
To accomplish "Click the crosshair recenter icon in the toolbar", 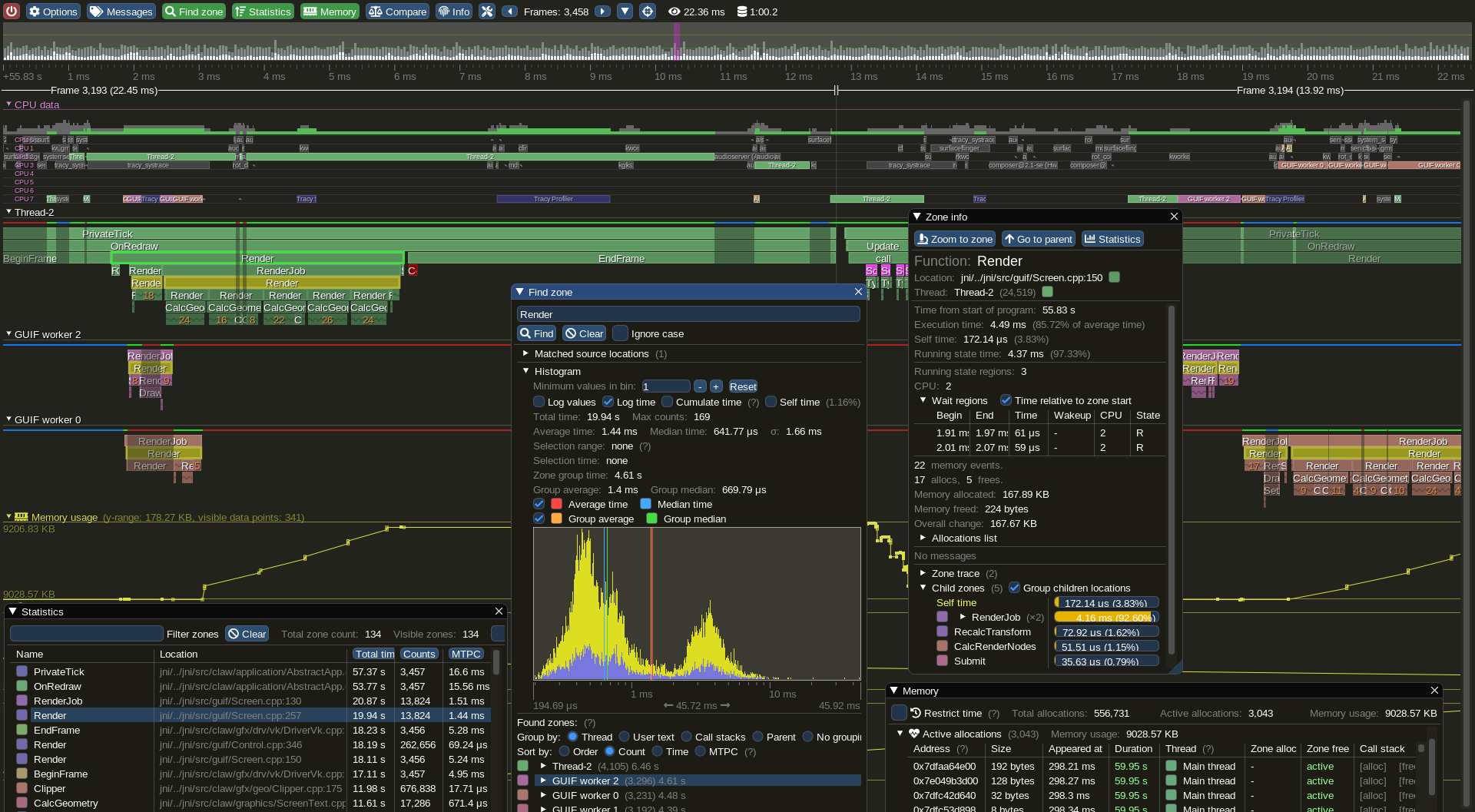I will pyautogui.click(x=648, y=12).
